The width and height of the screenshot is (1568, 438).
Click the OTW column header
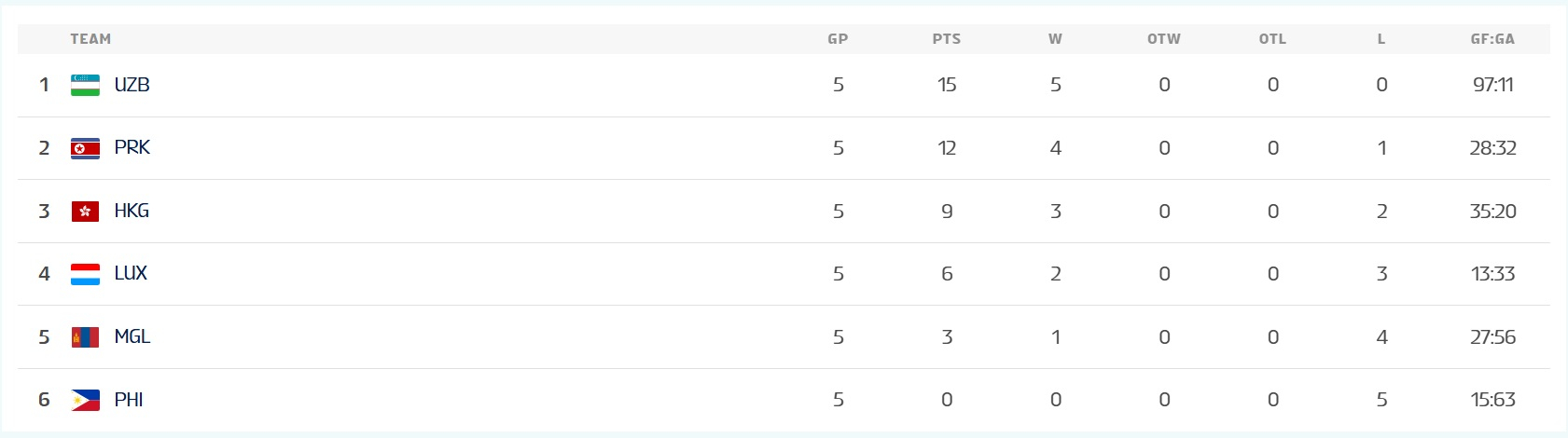pyautogui.click(x=1163, y=39)
